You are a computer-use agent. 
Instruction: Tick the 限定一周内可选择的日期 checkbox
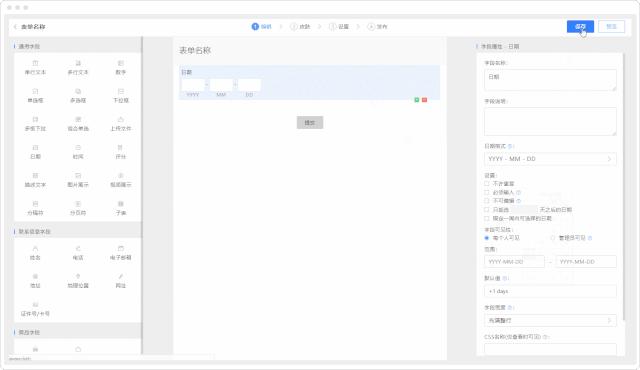487,219
